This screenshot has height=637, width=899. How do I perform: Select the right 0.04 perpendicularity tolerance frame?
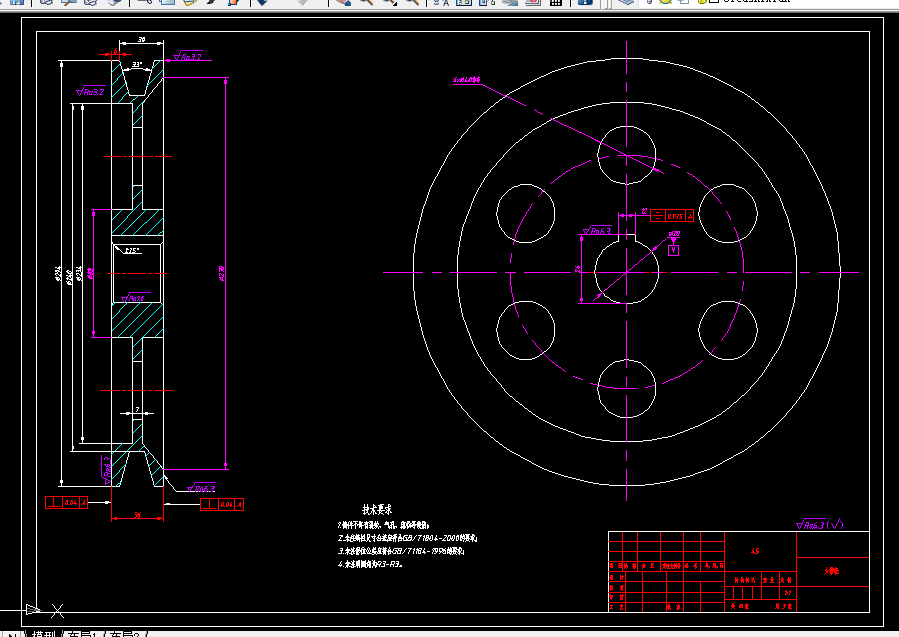(x=222, y=505)
